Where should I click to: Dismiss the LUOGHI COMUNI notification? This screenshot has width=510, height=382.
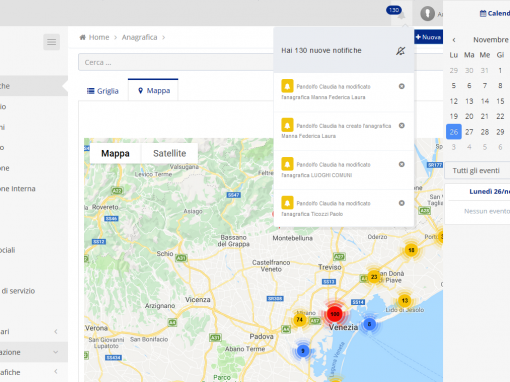(x=402, y=164)
